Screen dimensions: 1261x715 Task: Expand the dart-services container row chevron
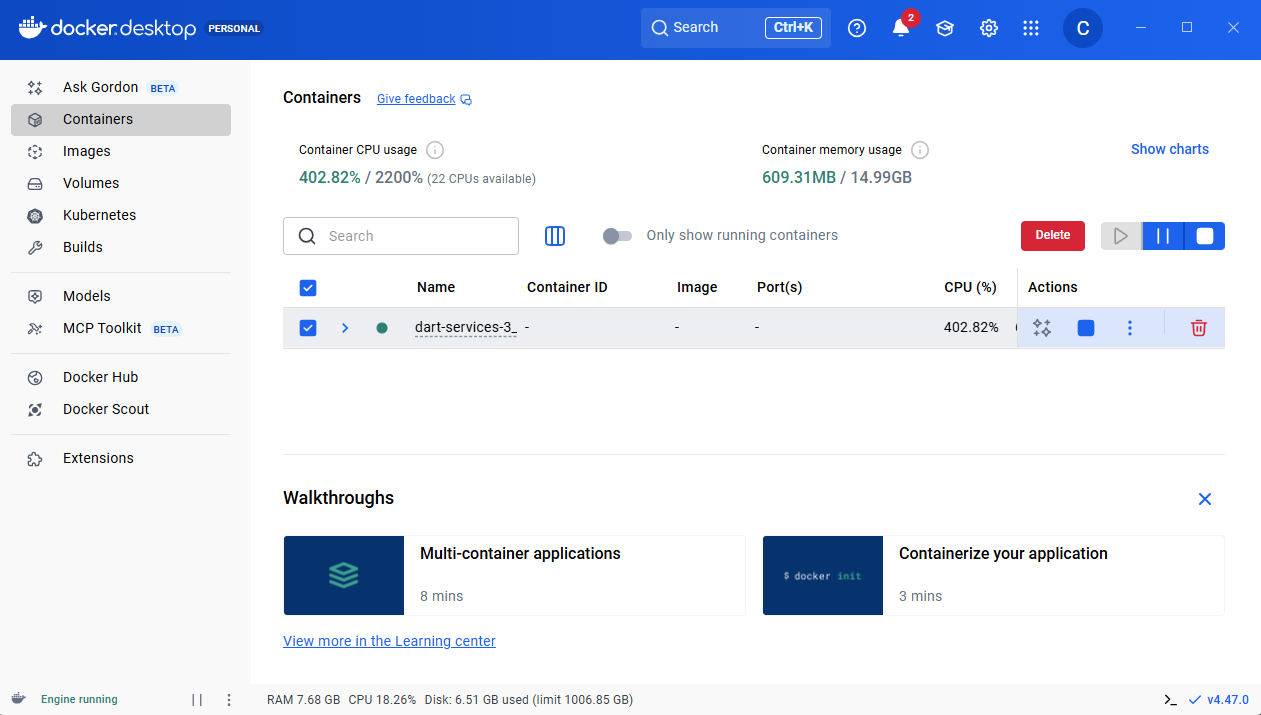345,328
